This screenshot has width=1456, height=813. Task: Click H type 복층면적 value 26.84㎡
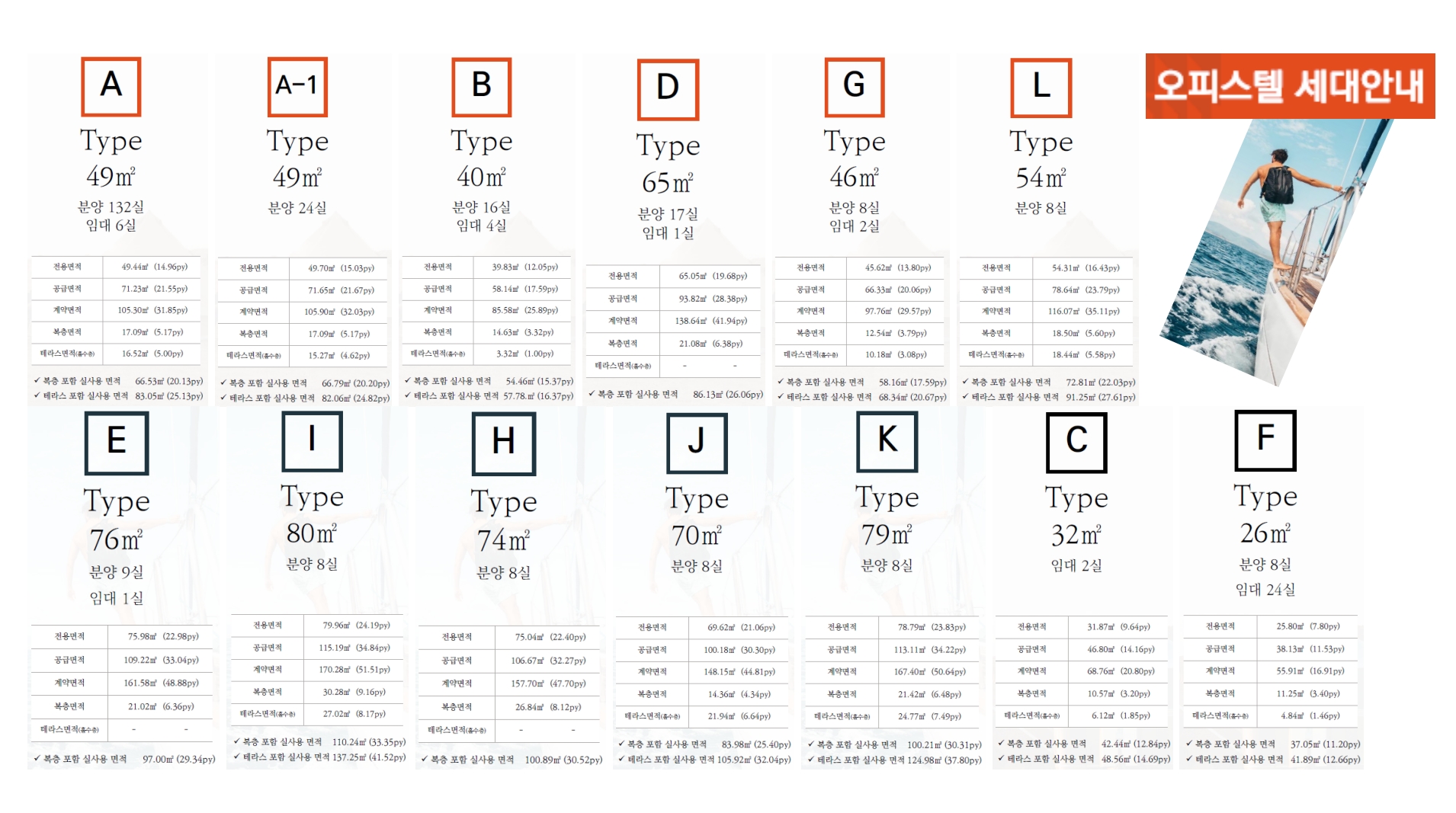[548, 707]
